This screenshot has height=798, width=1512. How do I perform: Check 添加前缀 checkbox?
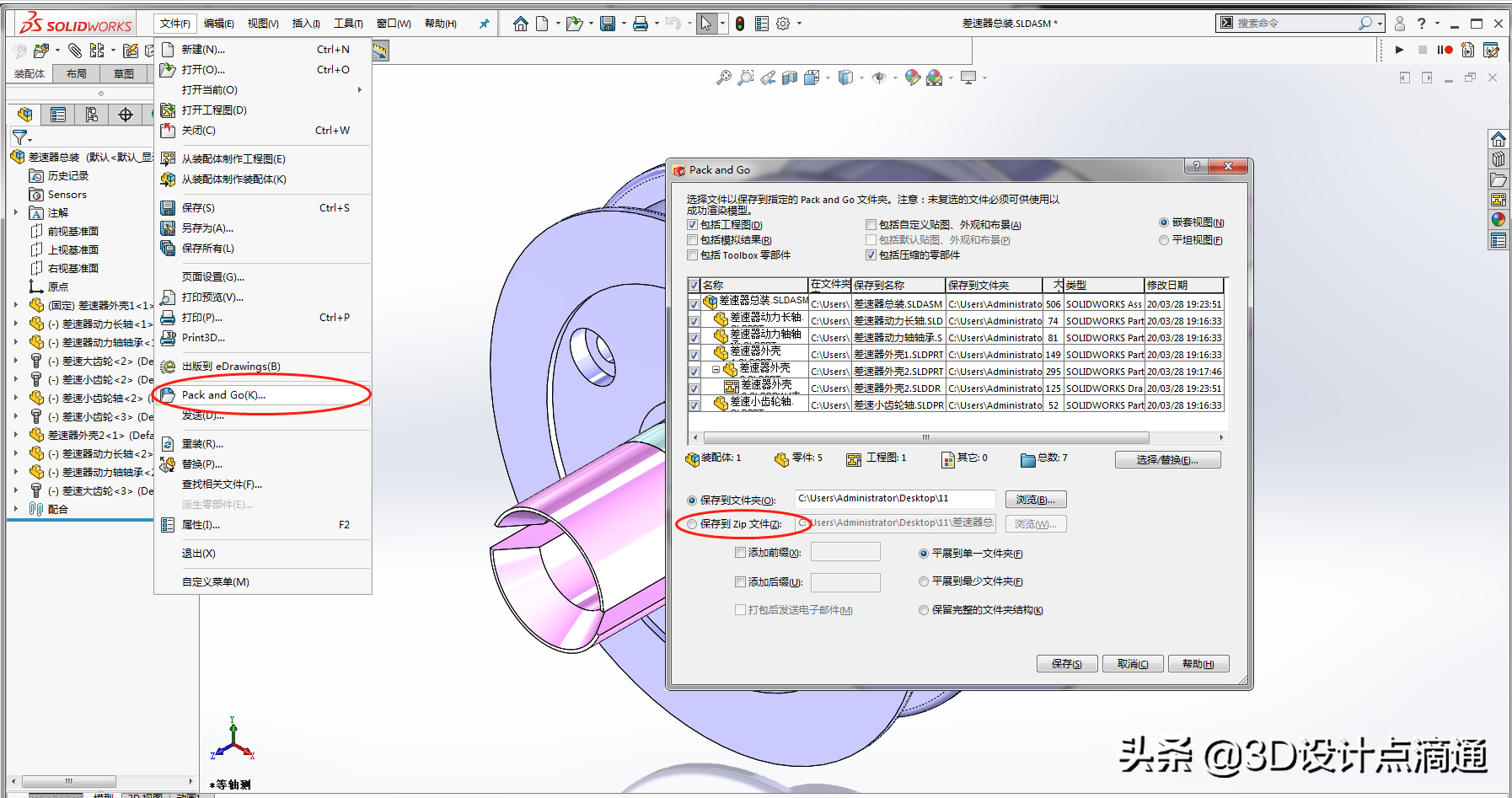point(740,553)
